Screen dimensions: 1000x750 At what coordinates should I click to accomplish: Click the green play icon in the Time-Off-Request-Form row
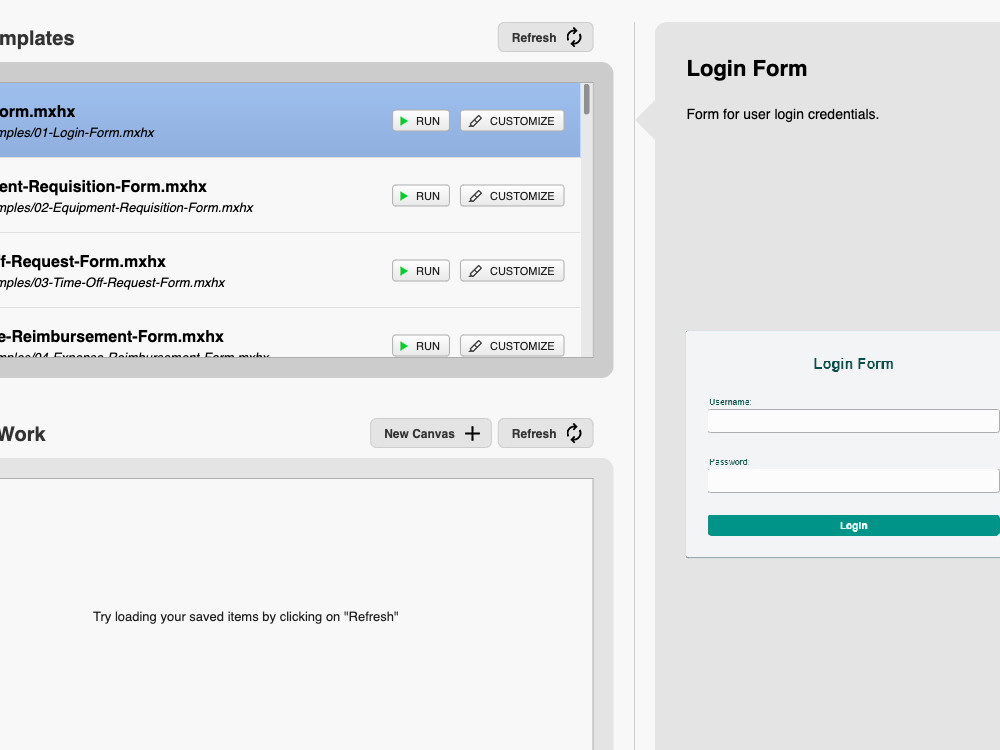pos(404,271)
